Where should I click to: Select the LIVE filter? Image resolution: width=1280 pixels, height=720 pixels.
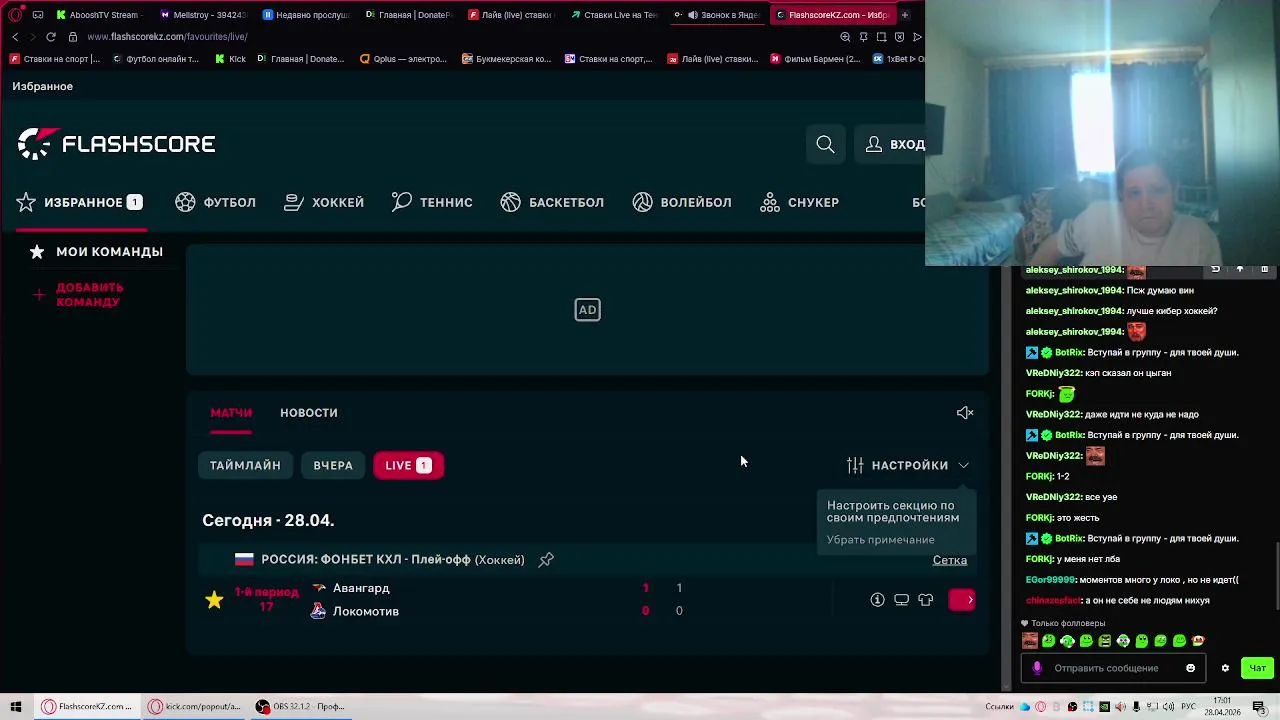coord(408,465)
